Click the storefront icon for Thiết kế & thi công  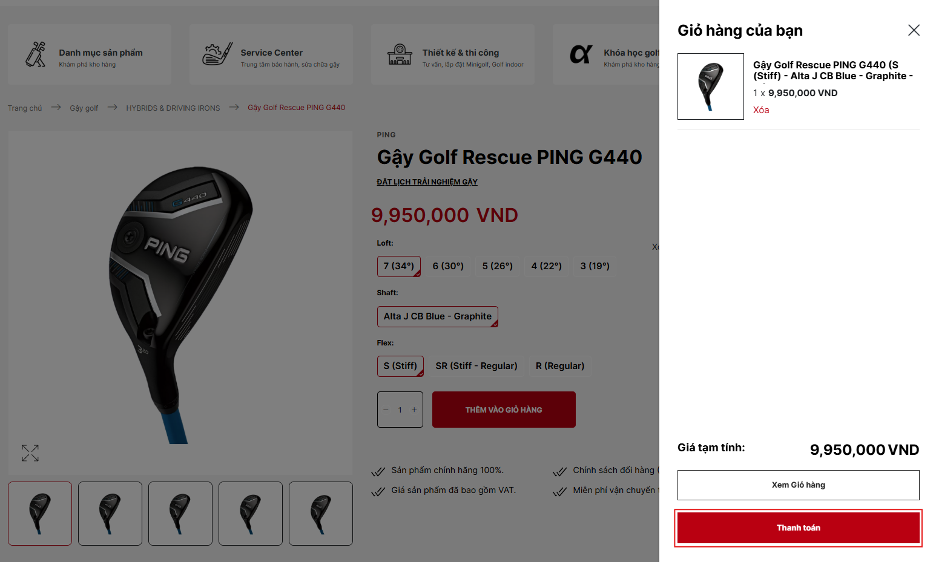coord(399,54)
